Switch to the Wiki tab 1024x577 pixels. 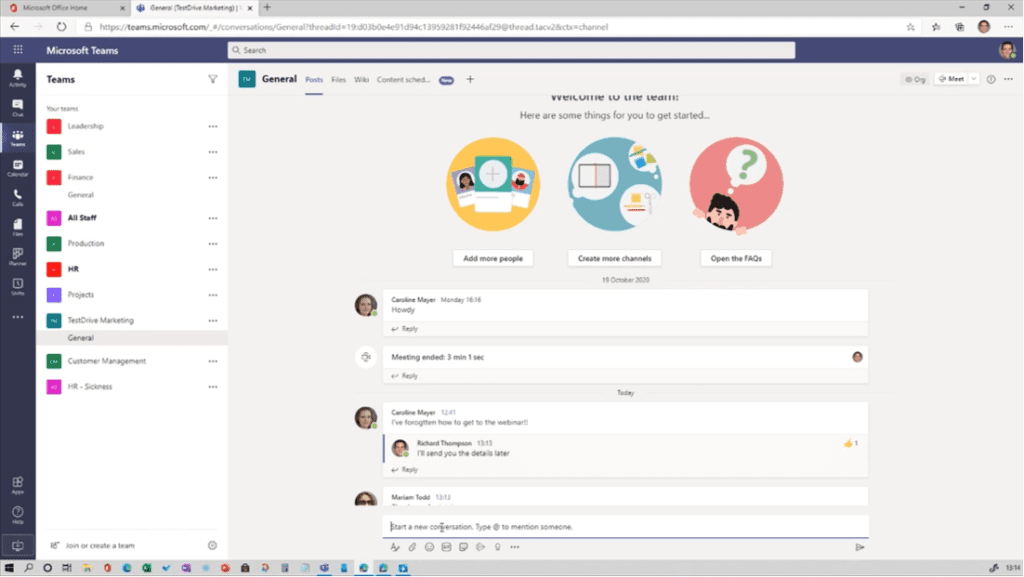361,78
